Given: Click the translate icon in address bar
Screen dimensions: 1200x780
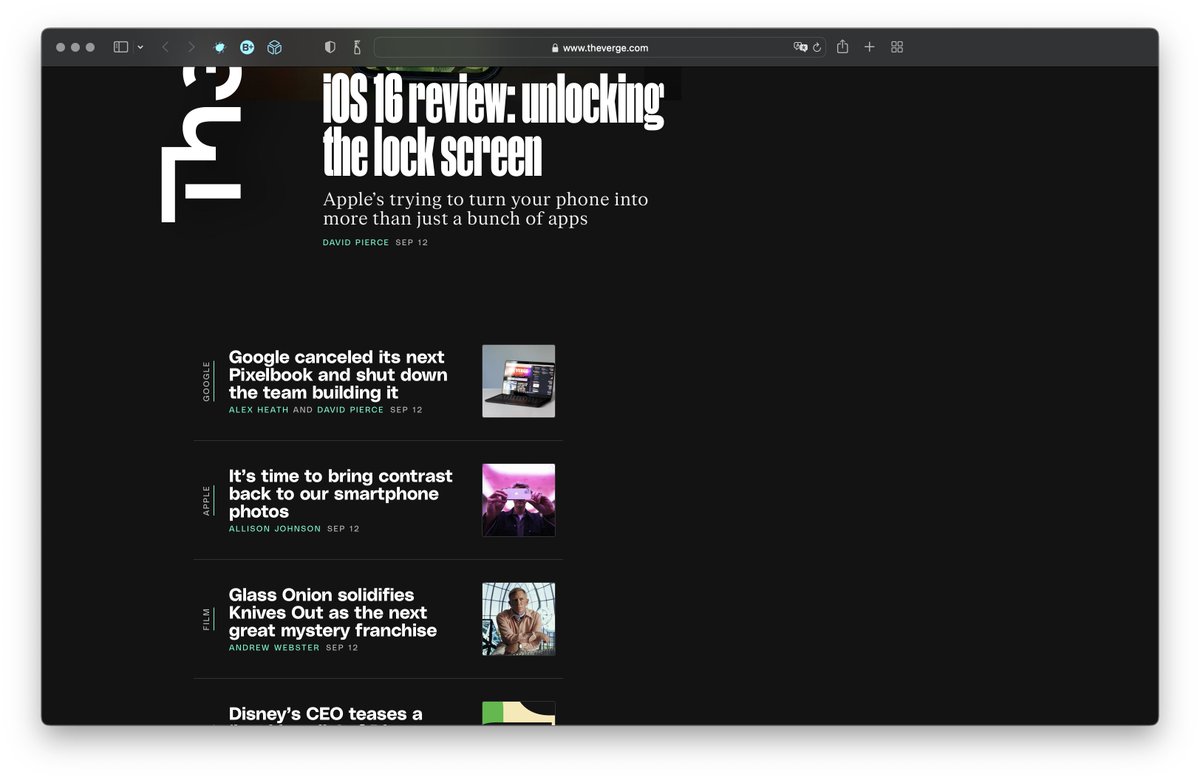Looking at the screenshot, I should (800, 47).
